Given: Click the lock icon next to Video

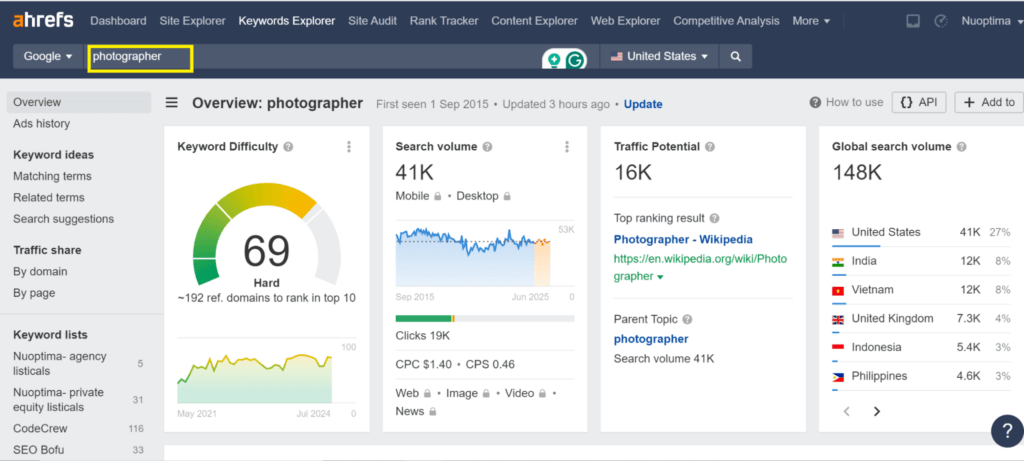Looking at the screenshot, I should point(541,394).
